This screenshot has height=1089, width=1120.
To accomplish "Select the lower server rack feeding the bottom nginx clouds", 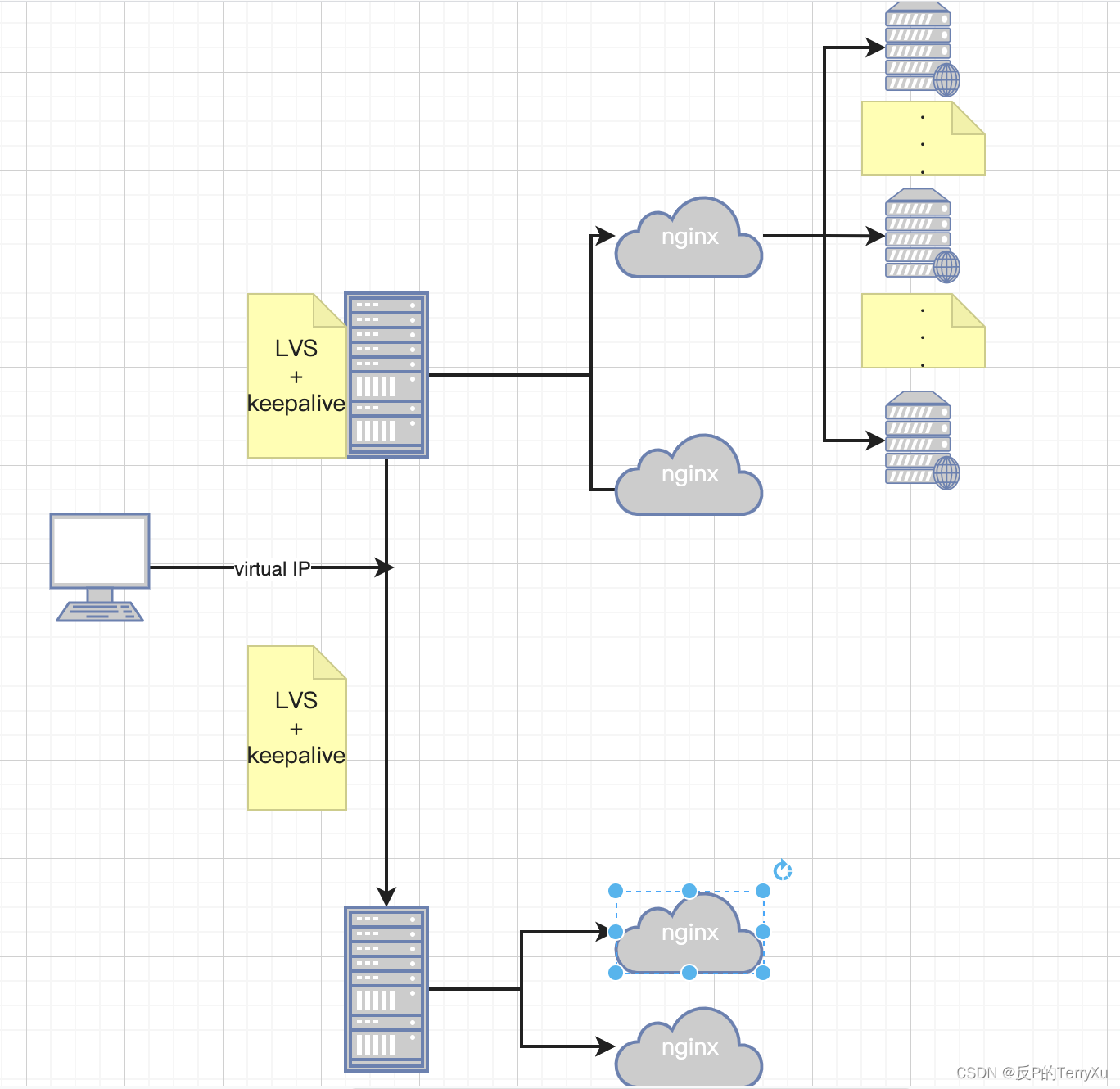I will click(x=386, y=989).
